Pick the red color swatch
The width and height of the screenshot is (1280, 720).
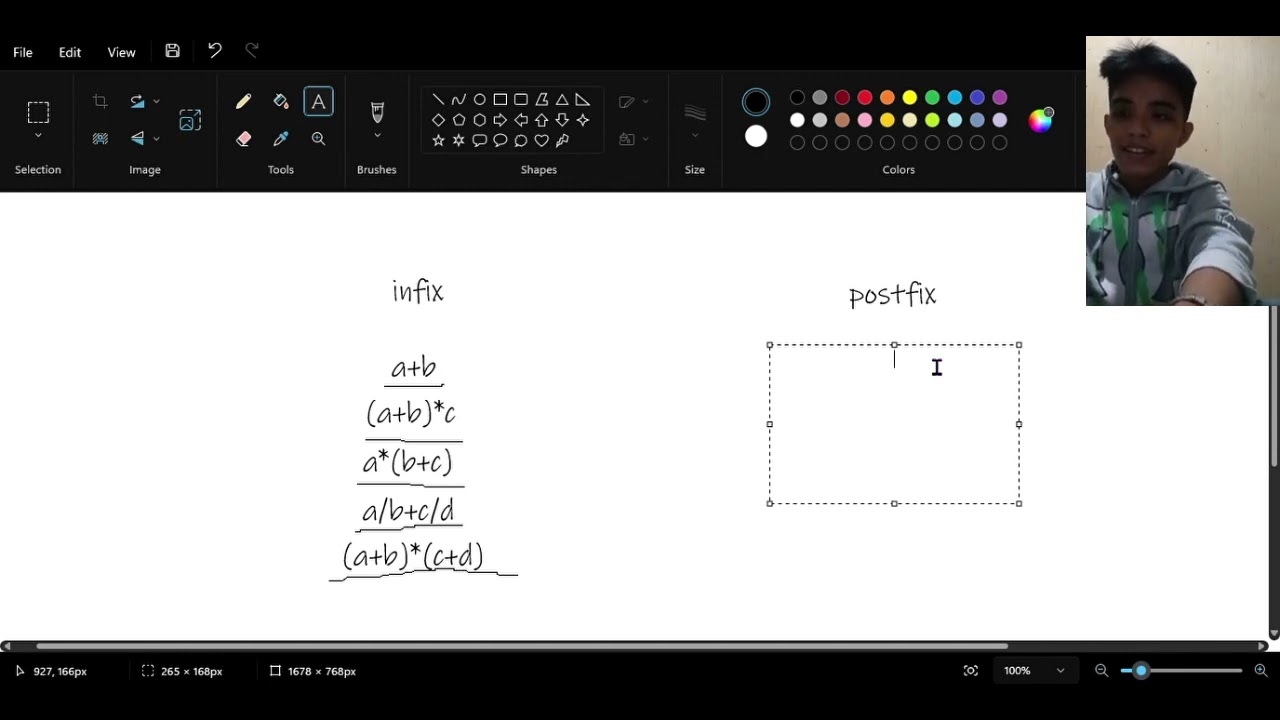point(865,98)
